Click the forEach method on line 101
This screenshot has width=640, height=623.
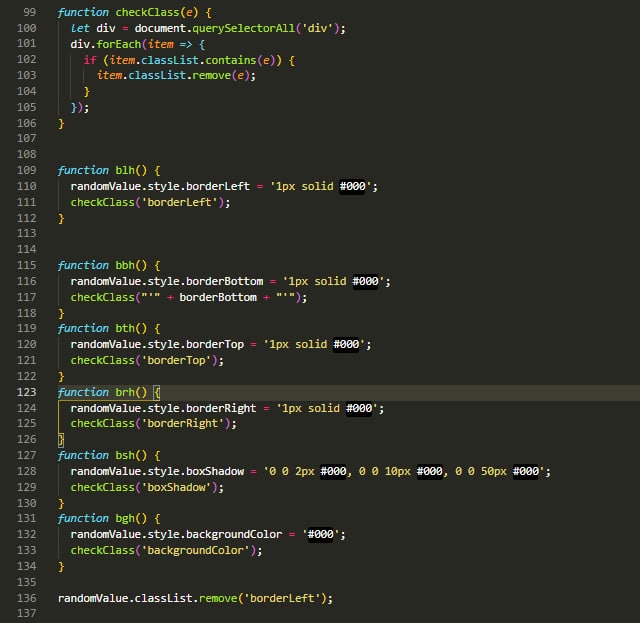click(119, 44)
